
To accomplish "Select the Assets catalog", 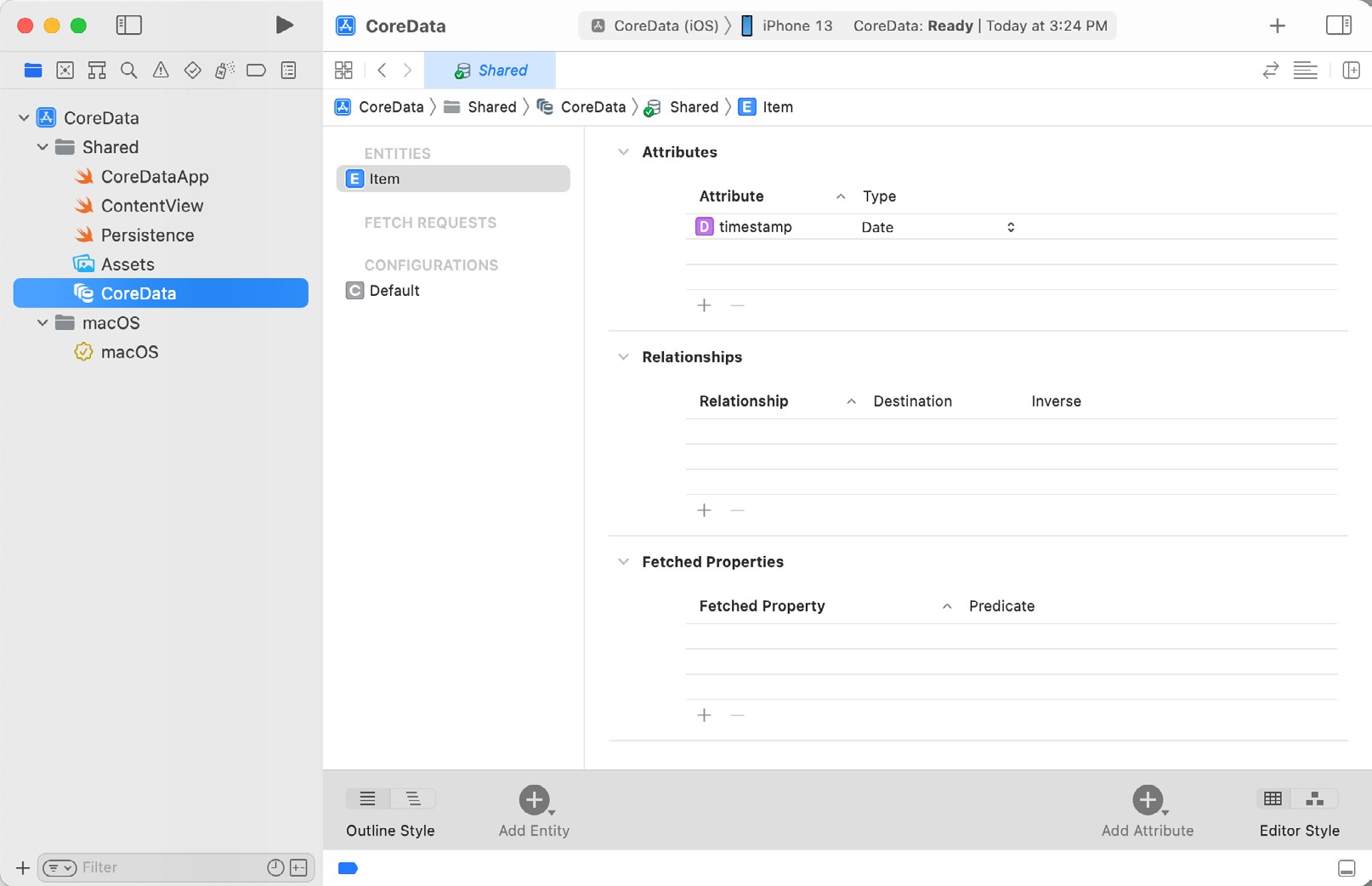I will click(x=128, y=264).
